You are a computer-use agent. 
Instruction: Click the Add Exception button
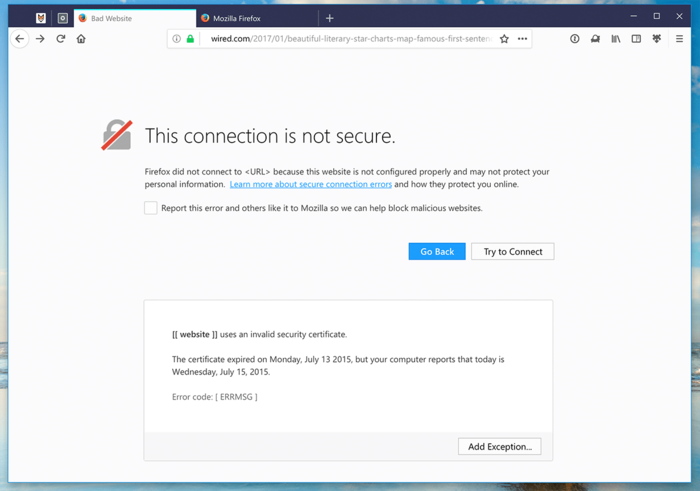(499, 446)
